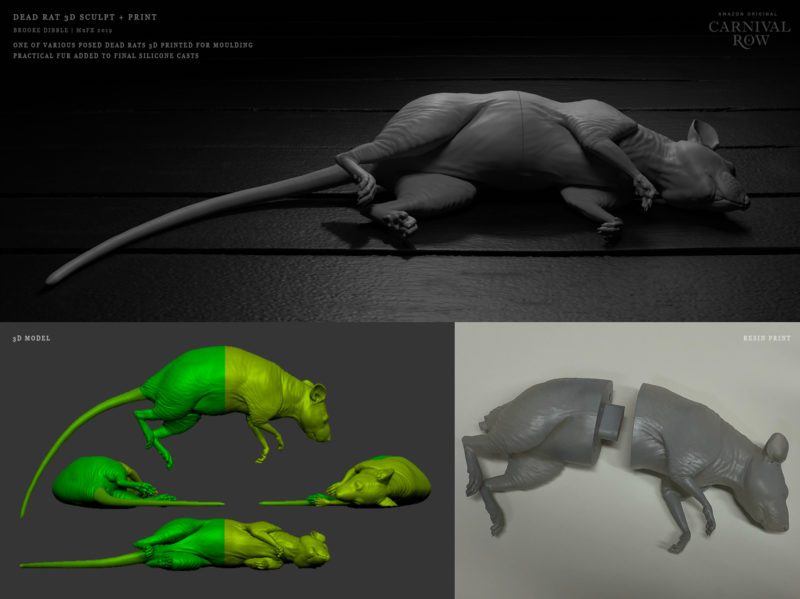Click the "practical fur added" text line
Screen dimensions: 800x599
[105, 56]
